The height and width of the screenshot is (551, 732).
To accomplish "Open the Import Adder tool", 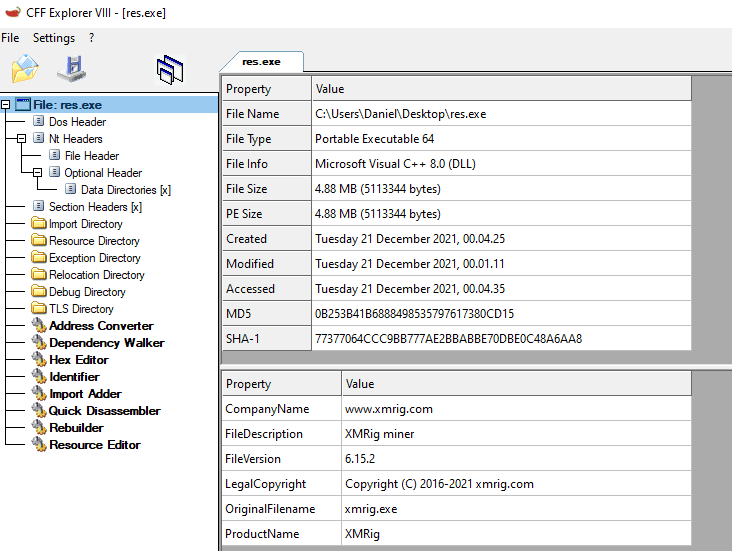I will (x=85, y=394).
